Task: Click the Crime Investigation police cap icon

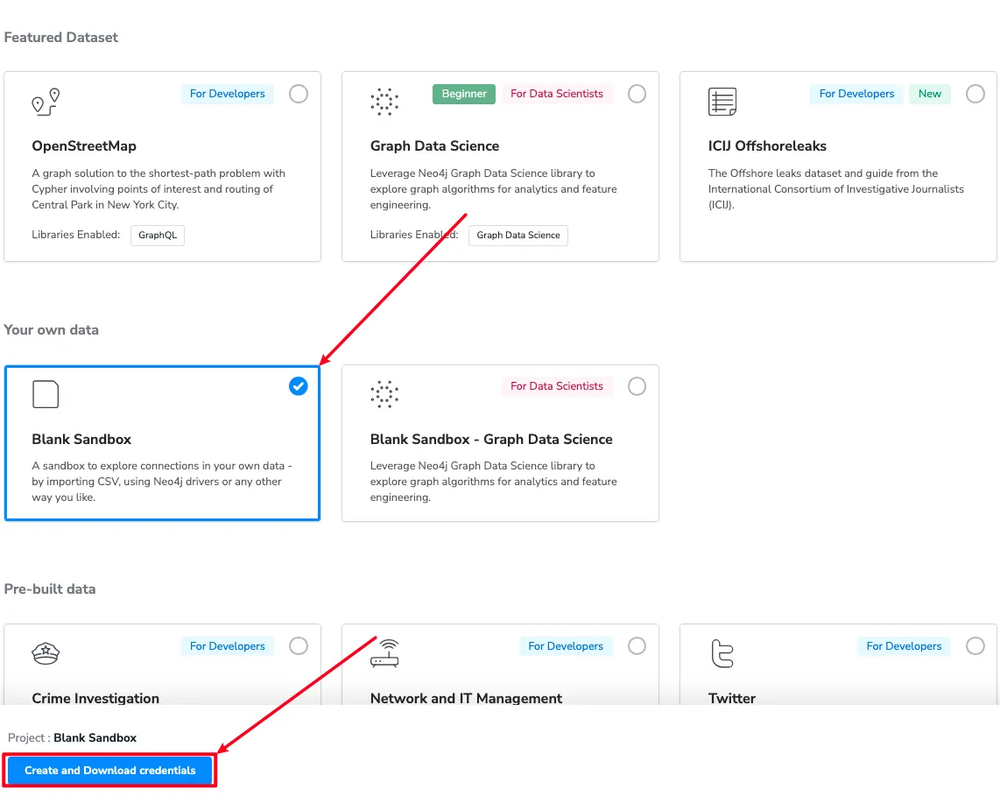Action: click(46, 653)
